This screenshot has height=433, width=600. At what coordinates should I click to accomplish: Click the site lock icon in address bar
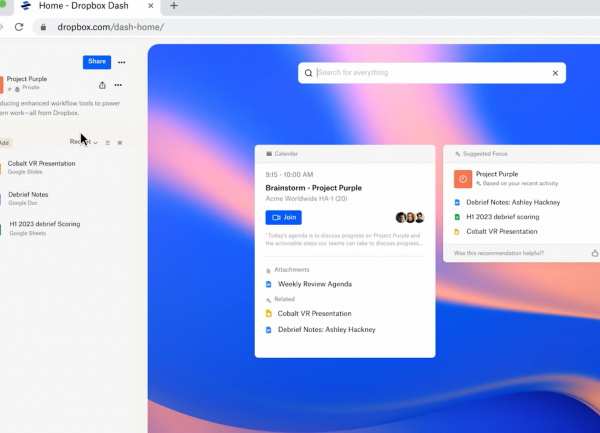click(43, 27)
